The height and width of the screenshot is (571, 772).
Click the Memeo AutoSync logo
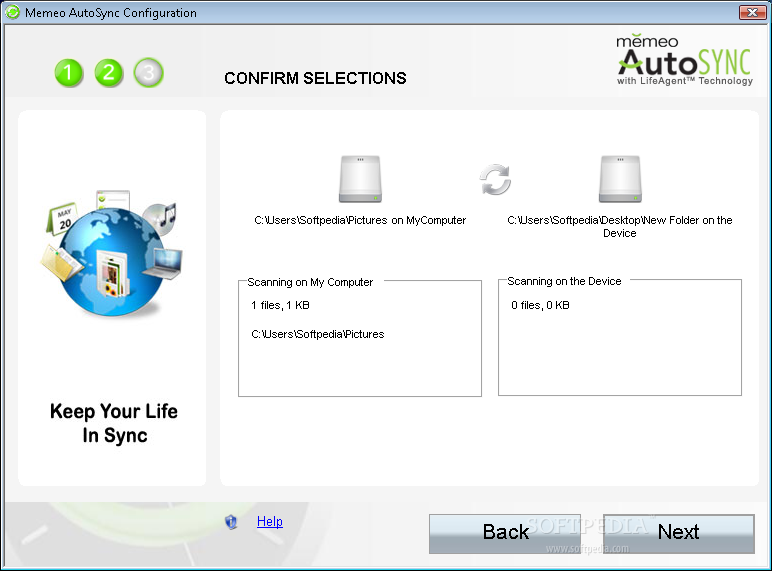click(x=684, y=60)
